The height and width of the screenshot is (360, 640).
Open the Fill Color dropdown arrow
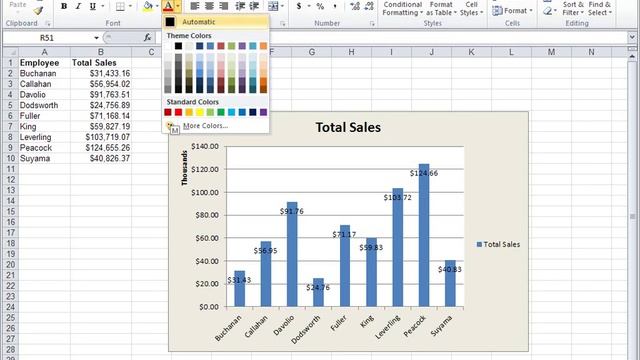click(157, 6)
